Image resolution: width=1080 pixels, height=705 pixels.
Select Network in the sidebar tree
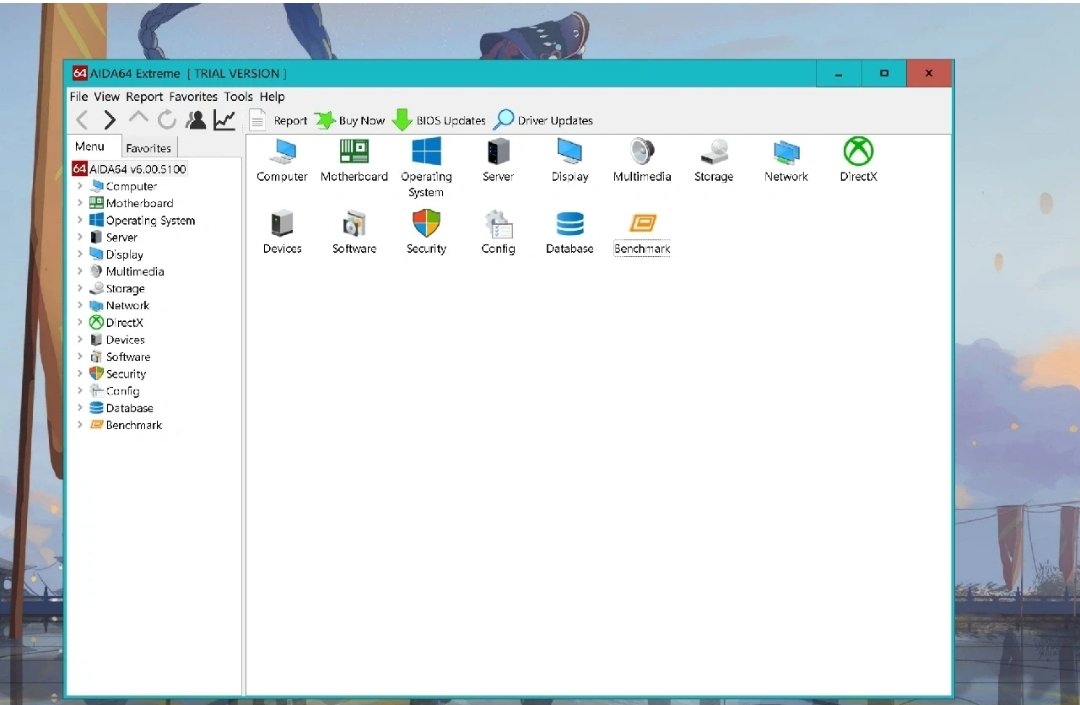point(127,306)
